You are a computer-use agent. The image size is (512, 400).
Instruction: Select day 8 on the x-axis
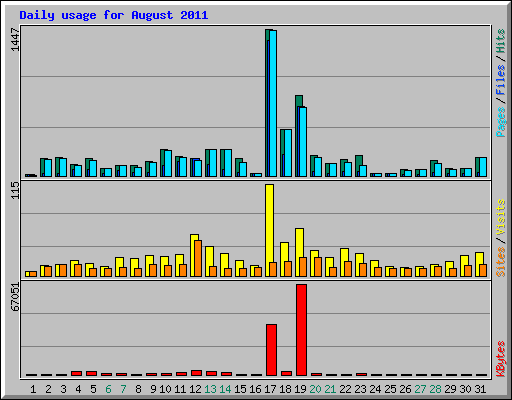pos(138,389)
